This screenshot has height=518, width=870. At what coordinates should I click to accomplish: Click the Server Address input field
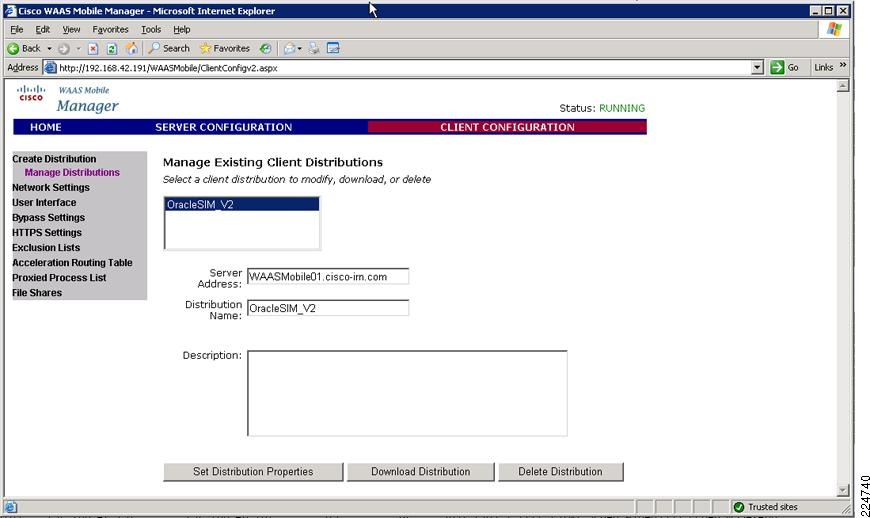point(328,276)
